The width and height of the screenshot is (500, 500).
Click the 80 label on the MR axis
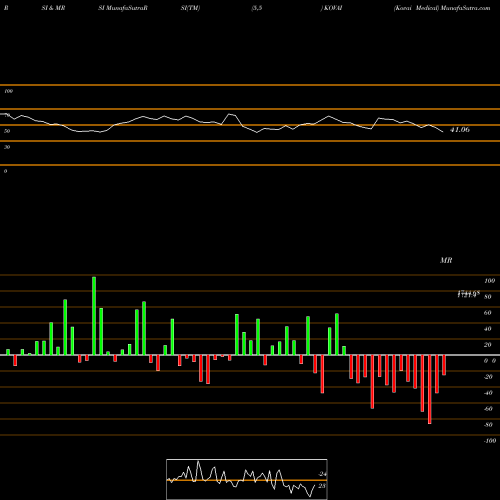tap(488, 297)
